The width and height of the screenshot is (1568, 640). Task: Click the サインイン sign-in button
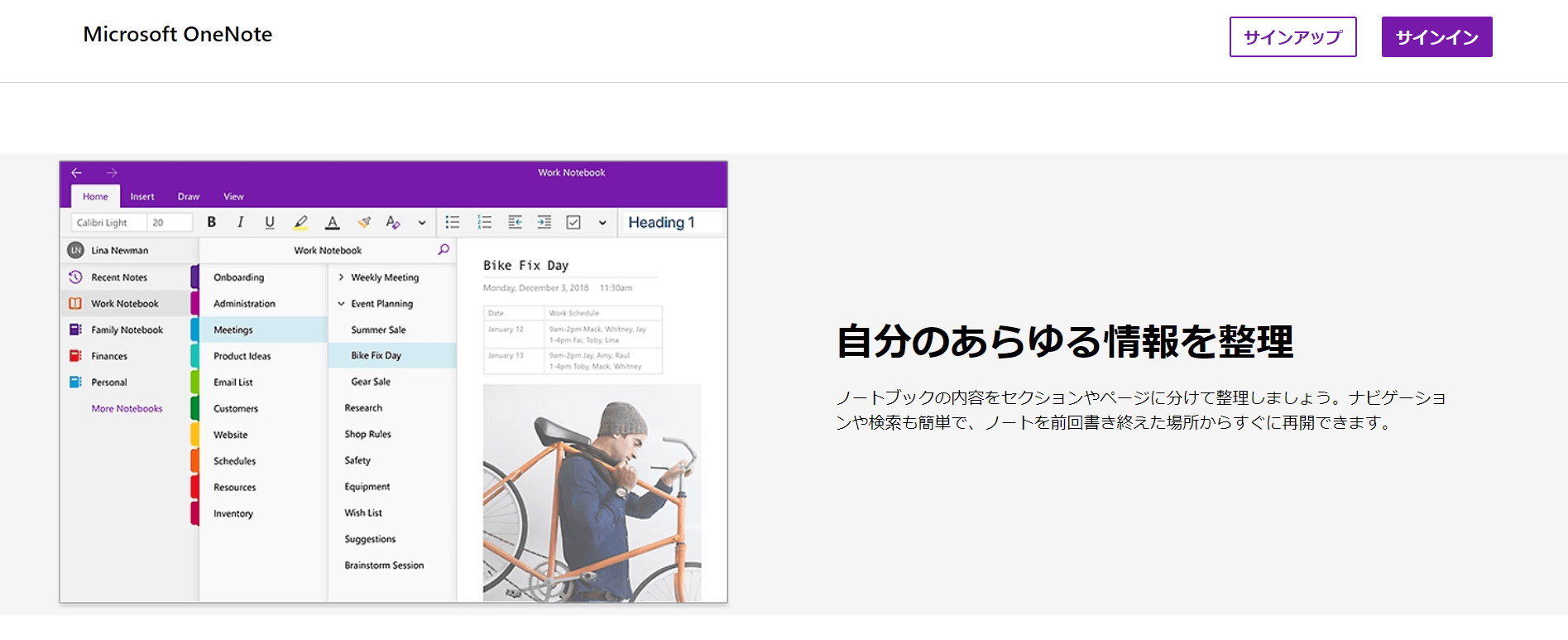click(x=1436, y=37)
